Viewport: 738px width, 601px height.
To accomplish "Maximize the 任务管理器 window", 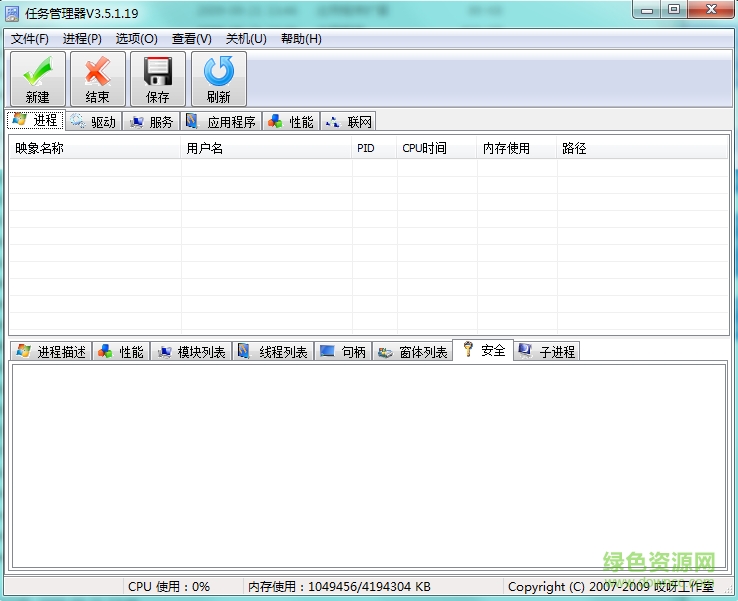I will (x=674, y=9).
